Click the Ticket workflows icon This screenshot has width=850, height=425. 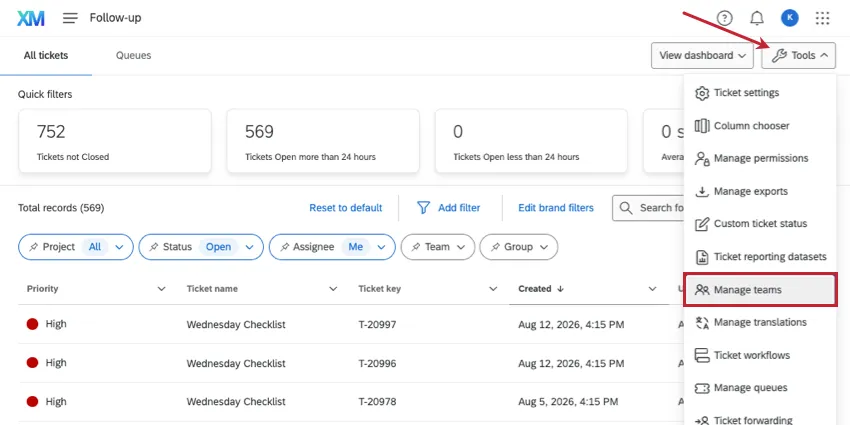702,356
